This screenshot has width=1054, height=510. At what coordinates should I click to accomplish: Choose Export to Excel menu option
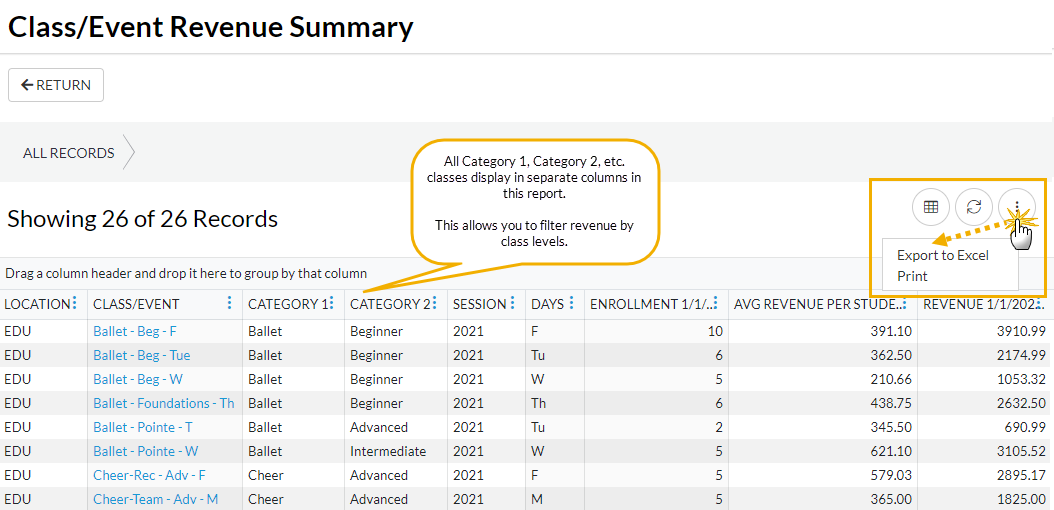click(x=942, y=255)
